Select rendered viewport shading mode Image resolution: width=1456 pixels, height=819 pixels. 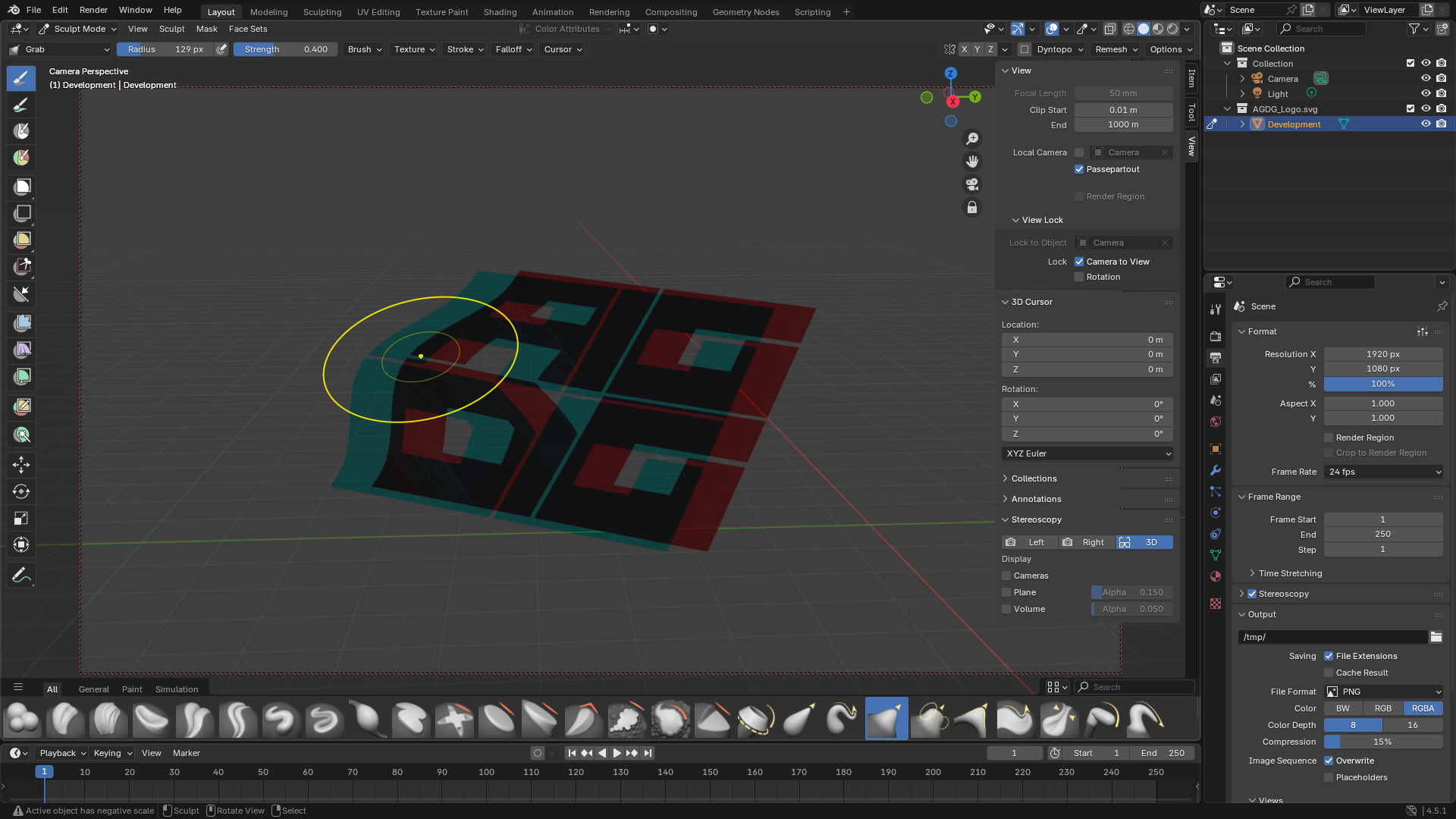(x=1172, y=29)
